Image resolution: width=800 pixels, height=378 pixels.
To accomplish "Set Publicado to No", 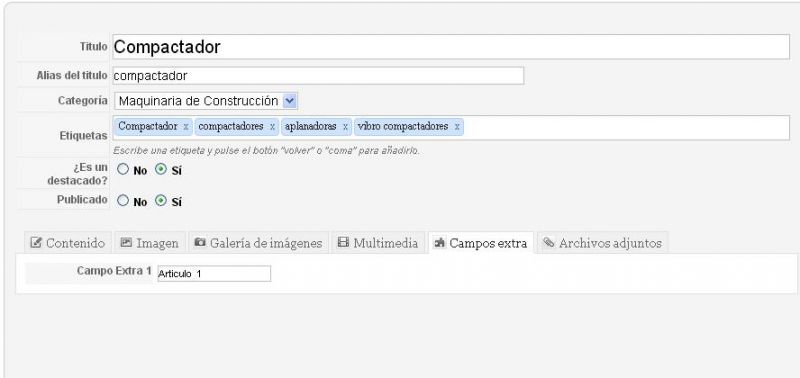I will tap(123, 201).
